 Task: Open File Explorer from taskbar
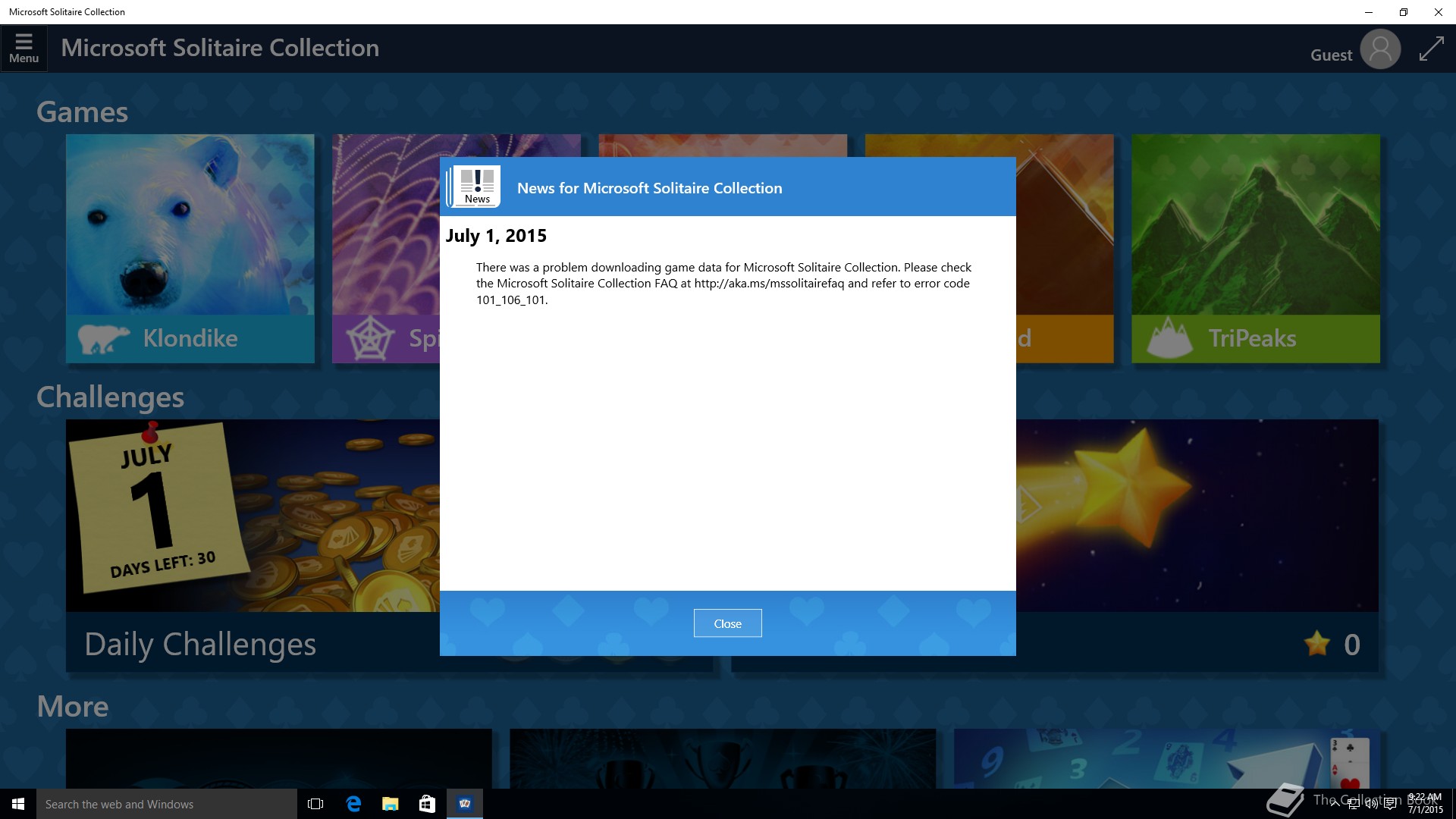point(391,804)
